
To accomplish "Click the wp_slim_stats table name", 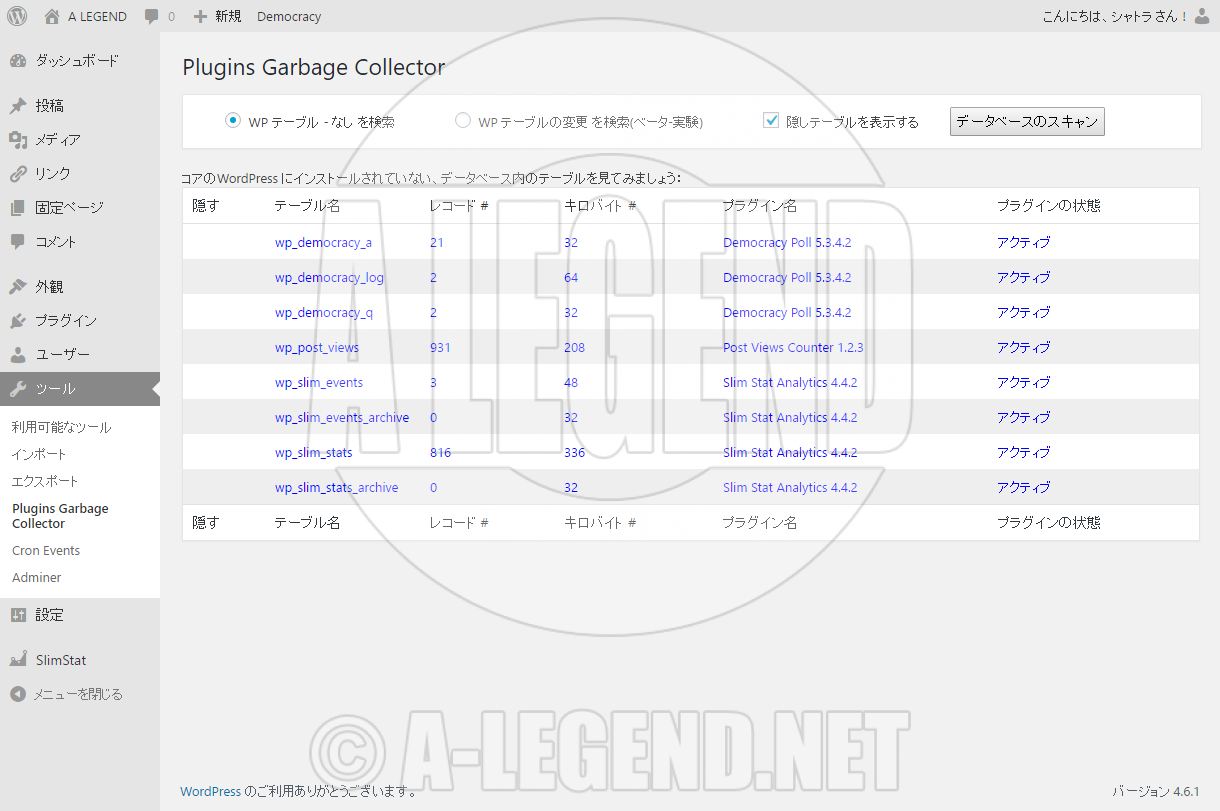I will 314,452.
